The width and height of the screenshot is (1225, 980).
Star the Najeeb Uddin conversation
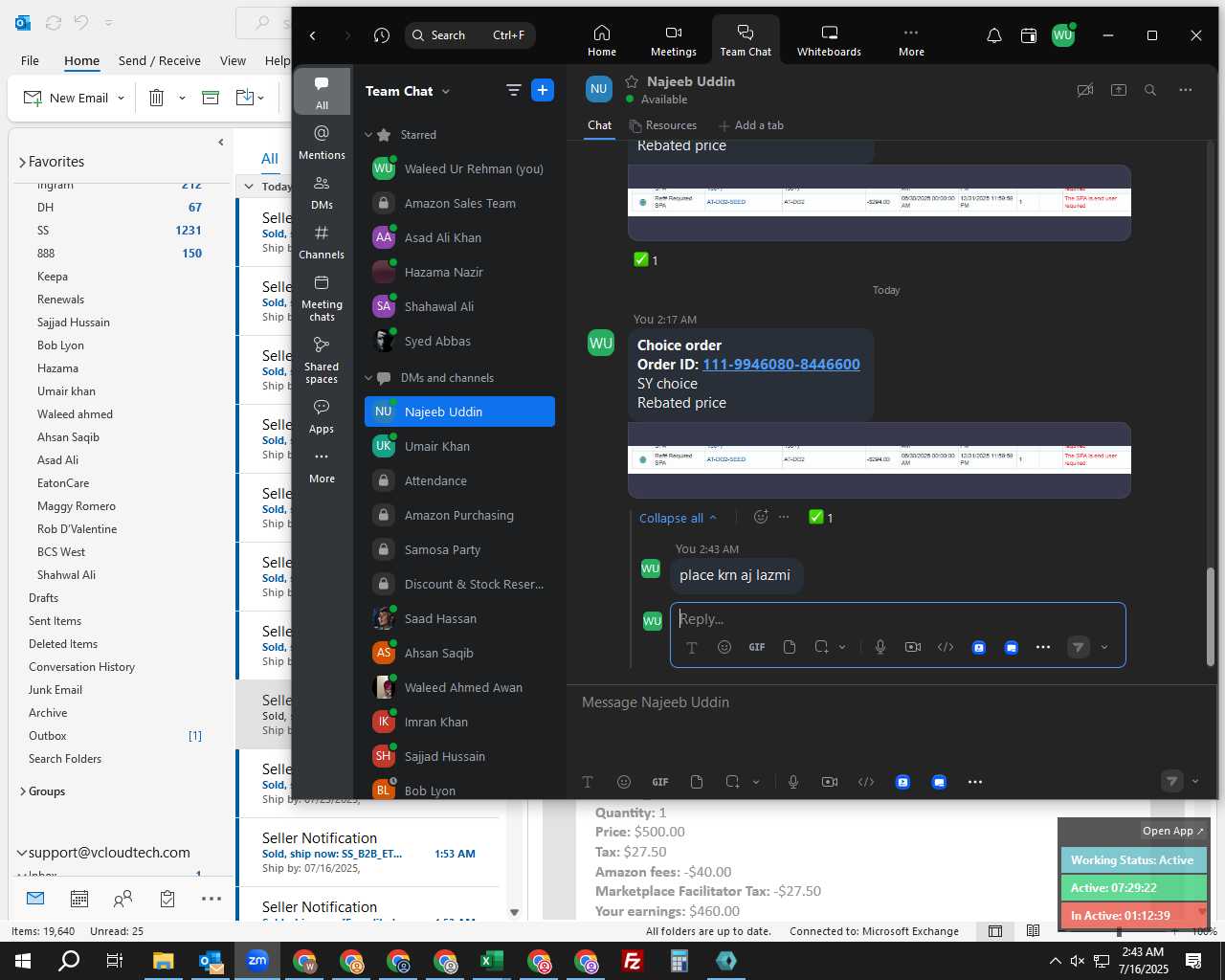click(x=632, y=81)
